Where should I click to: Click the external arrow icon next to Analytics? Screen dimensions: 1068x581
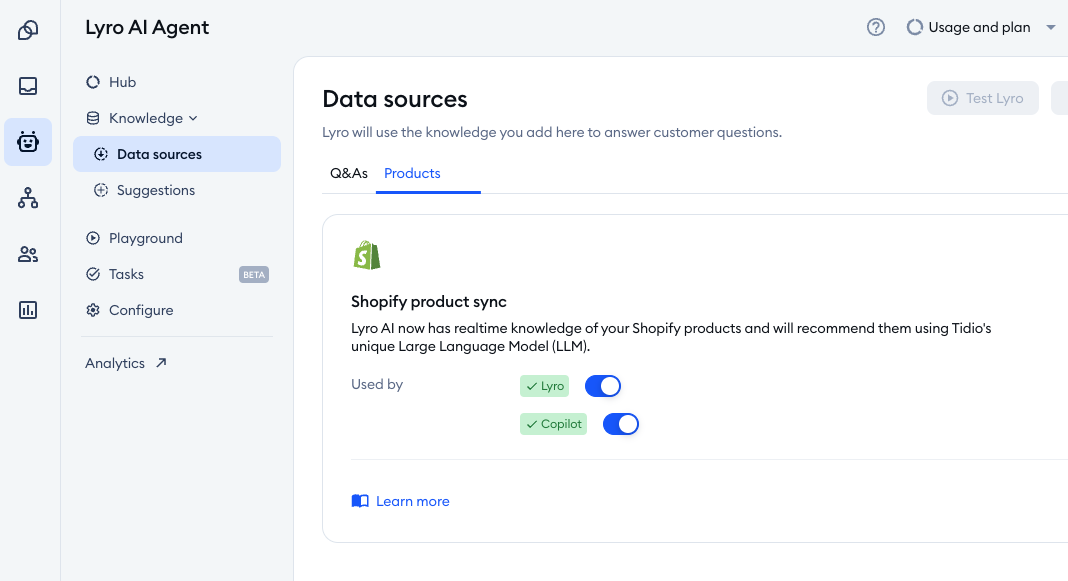(x=161, y=363)
